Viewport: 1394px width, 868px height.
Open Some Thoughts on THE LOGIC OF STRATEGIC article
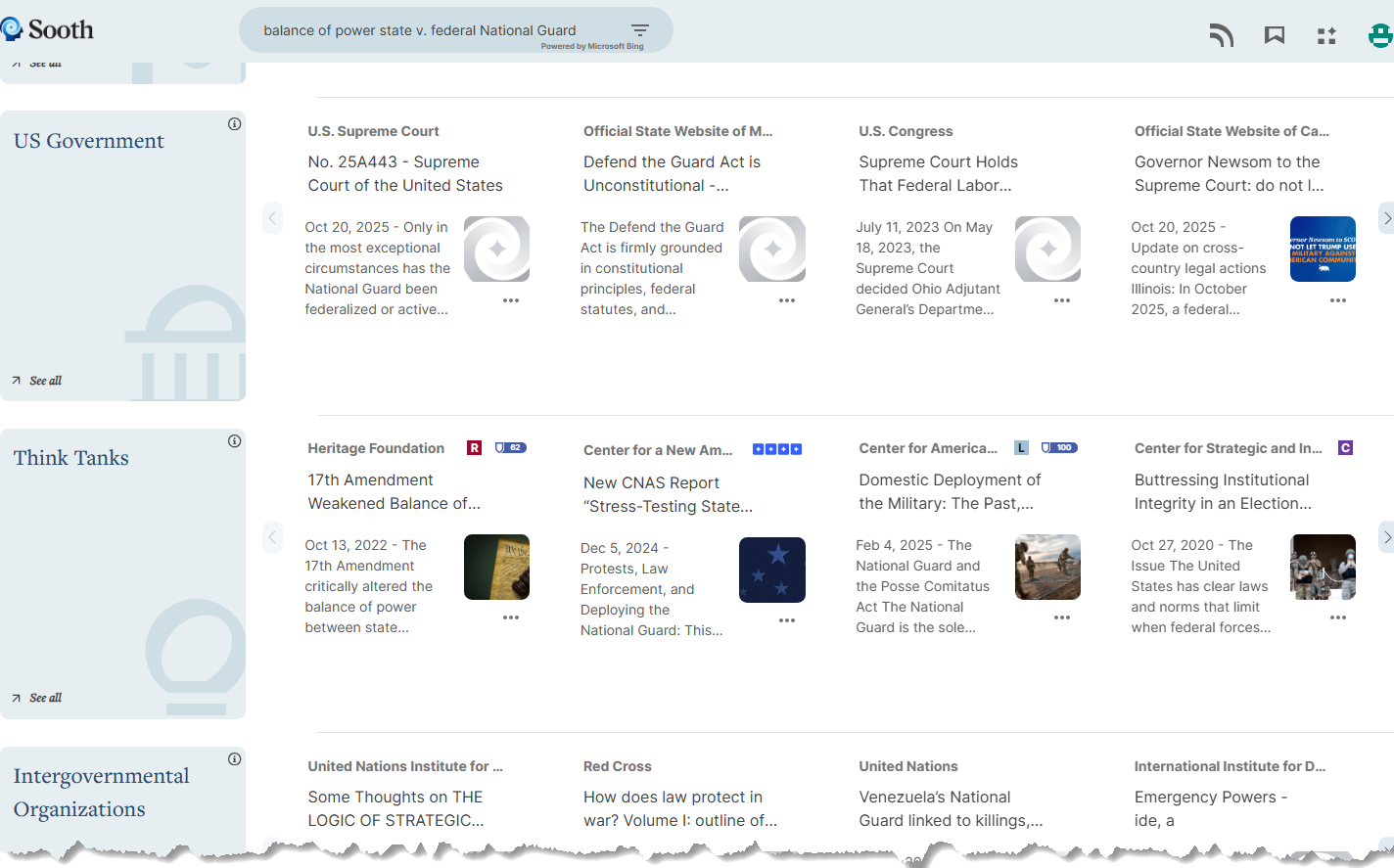click(x=395, y=808)
